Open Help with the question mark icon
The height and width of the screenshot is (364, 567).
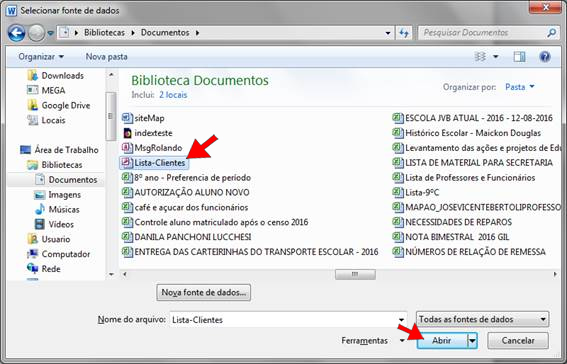545,57
